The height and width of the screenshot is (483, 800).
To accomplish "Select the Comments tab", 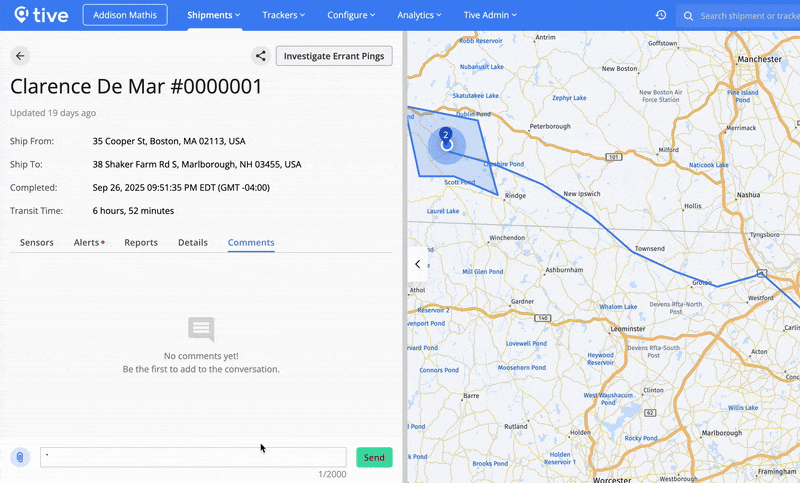I will coord(251,242).
